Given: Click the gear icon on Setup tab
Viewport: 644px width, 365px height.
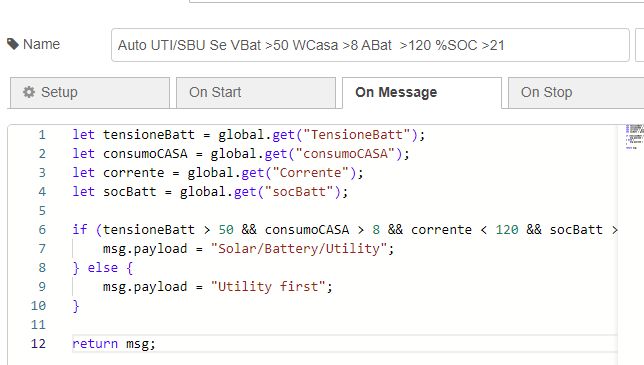Looking at the screenshot, I should [29, 92].
